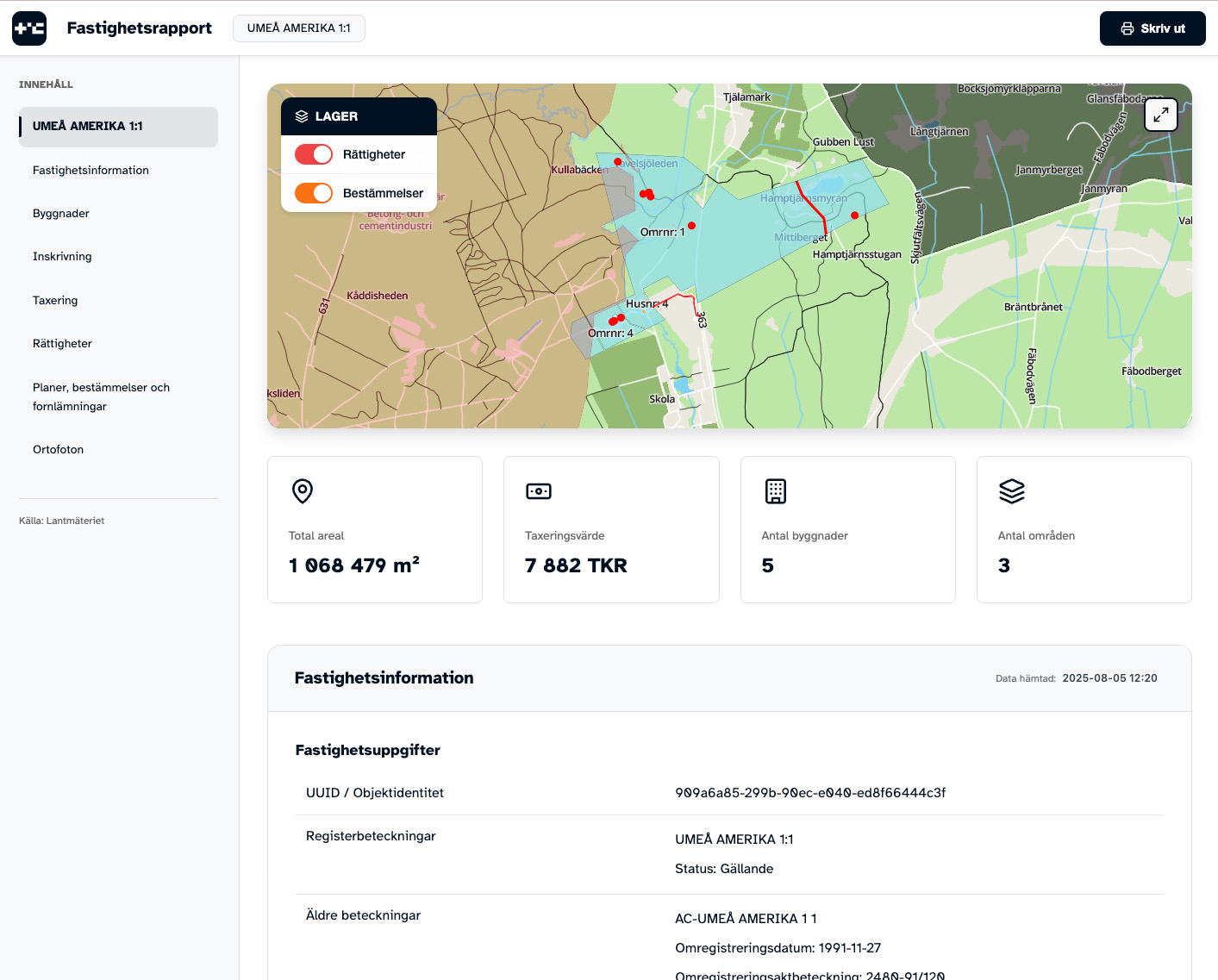Navigate to Ortofoton in the sidebar
1218x980 pixels.
click(x=59, y=450)
